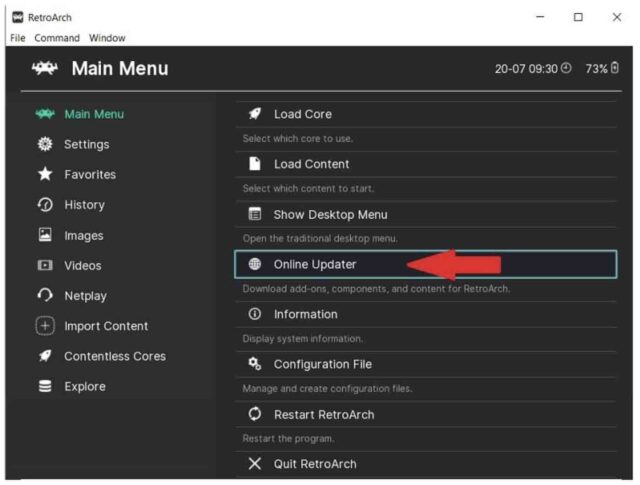This screenshot has height=485, width=640.
Task: Open the Command menu
Action: [57, 38]
